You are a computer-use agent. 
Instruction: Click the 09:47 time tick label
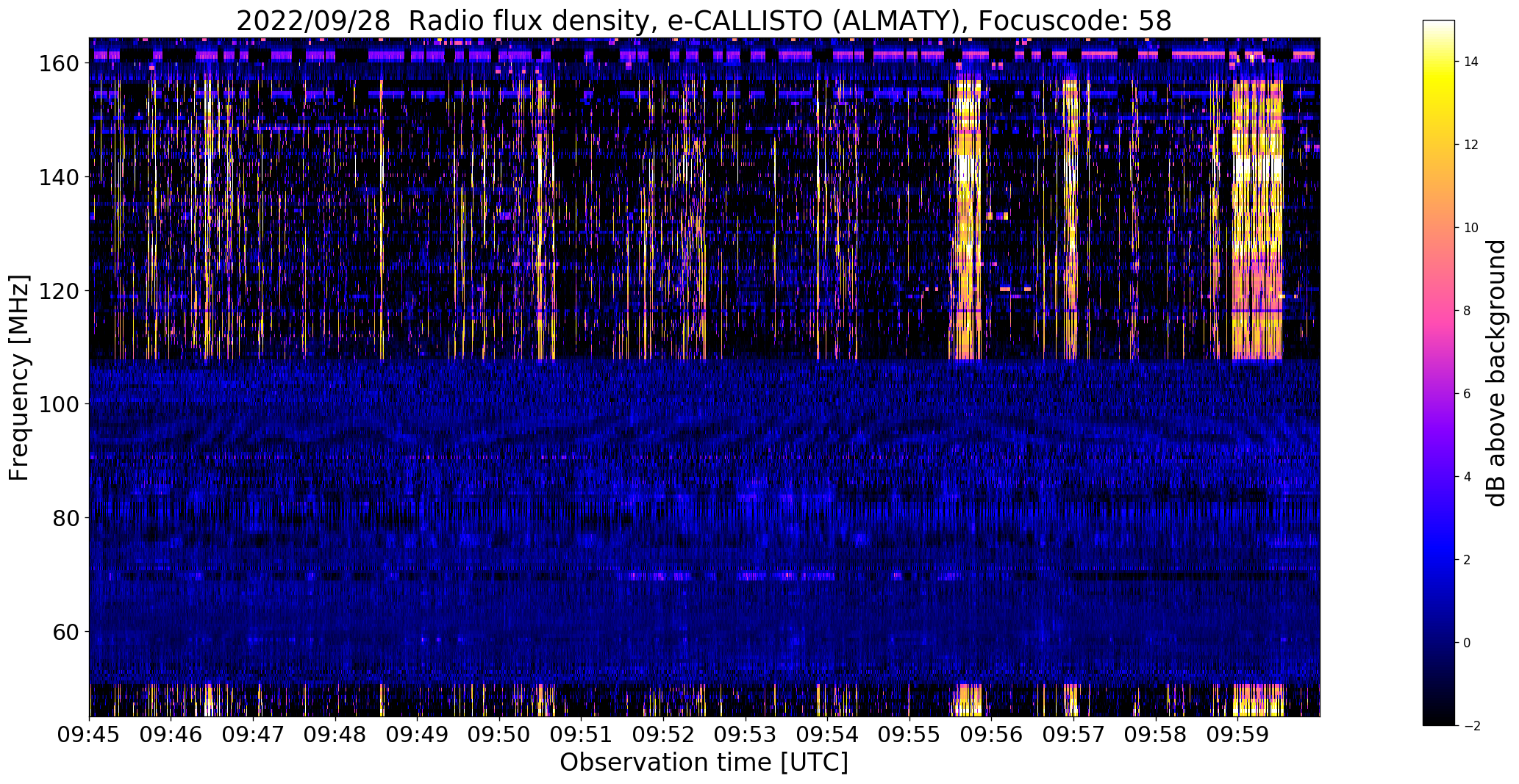tap(254, 735)
